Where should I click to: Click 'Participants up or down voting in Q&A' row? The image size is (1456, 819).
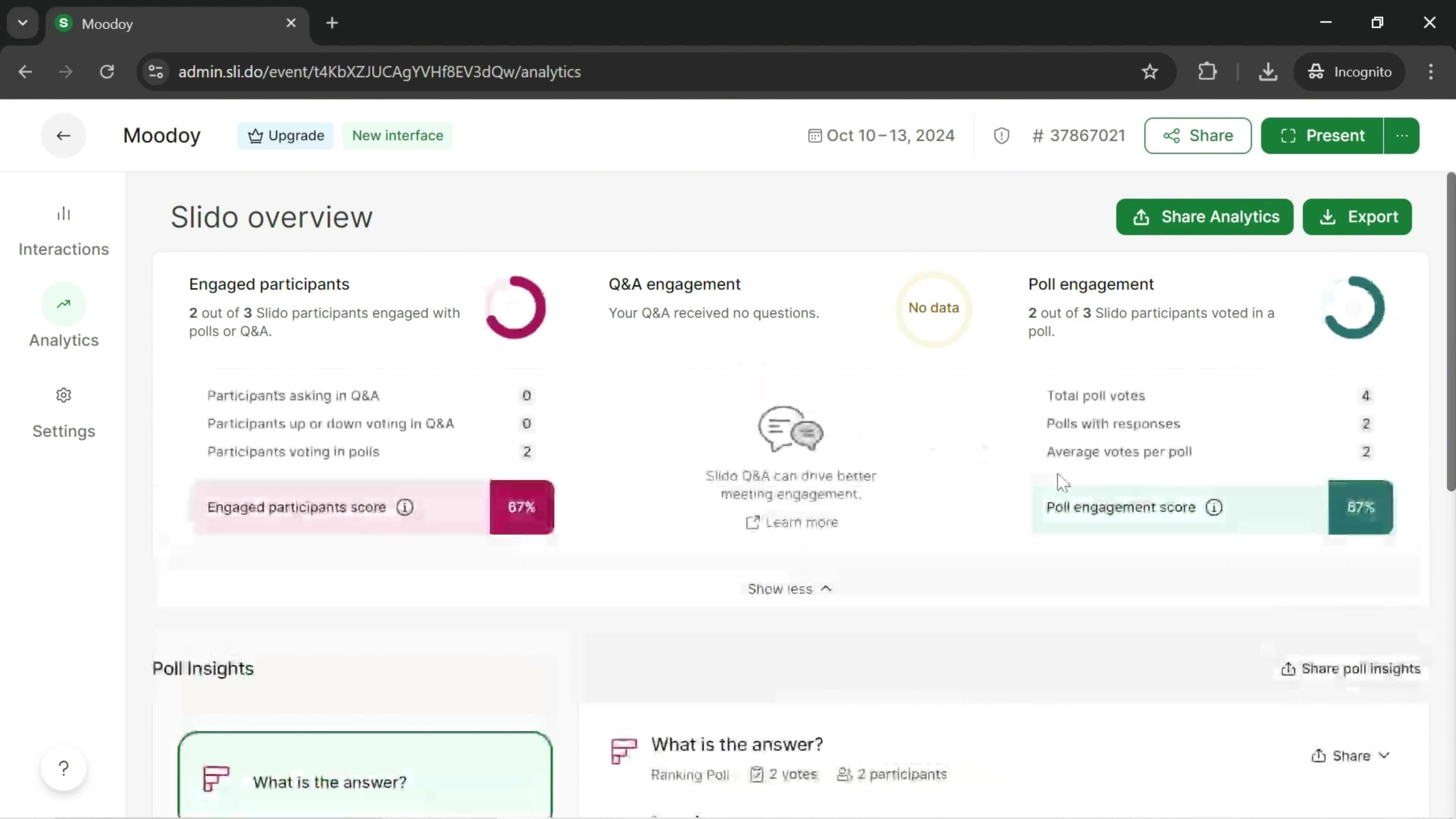[x=370, y=424]
